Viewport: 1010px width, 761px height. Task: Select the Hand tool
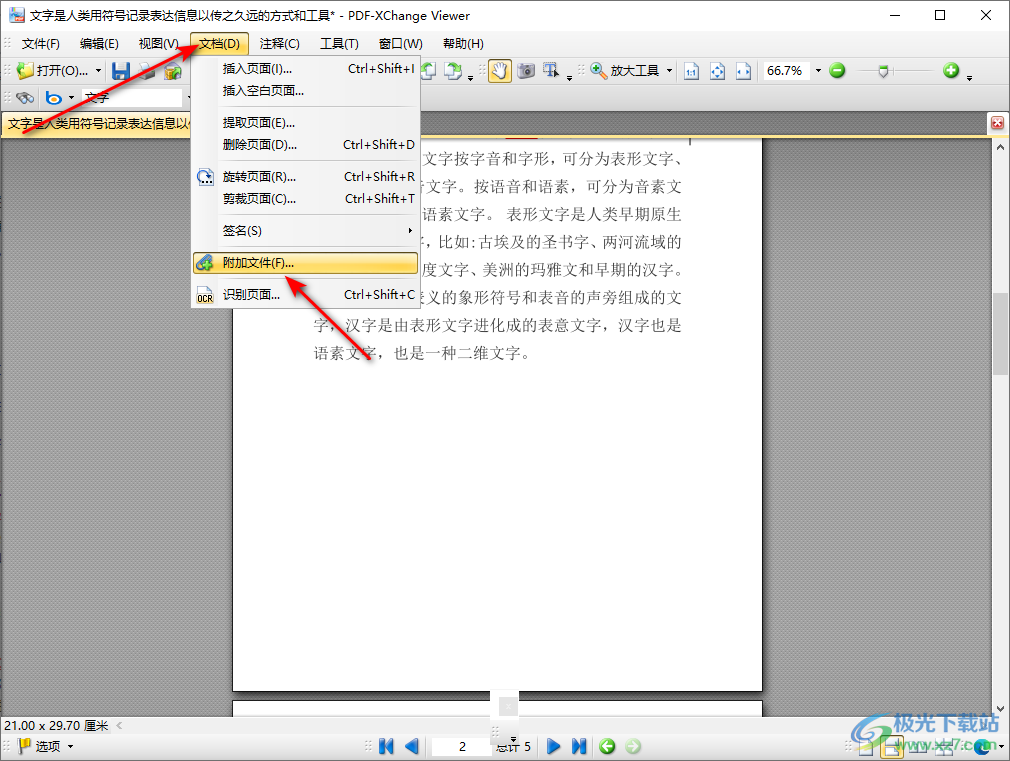(500, 70)
